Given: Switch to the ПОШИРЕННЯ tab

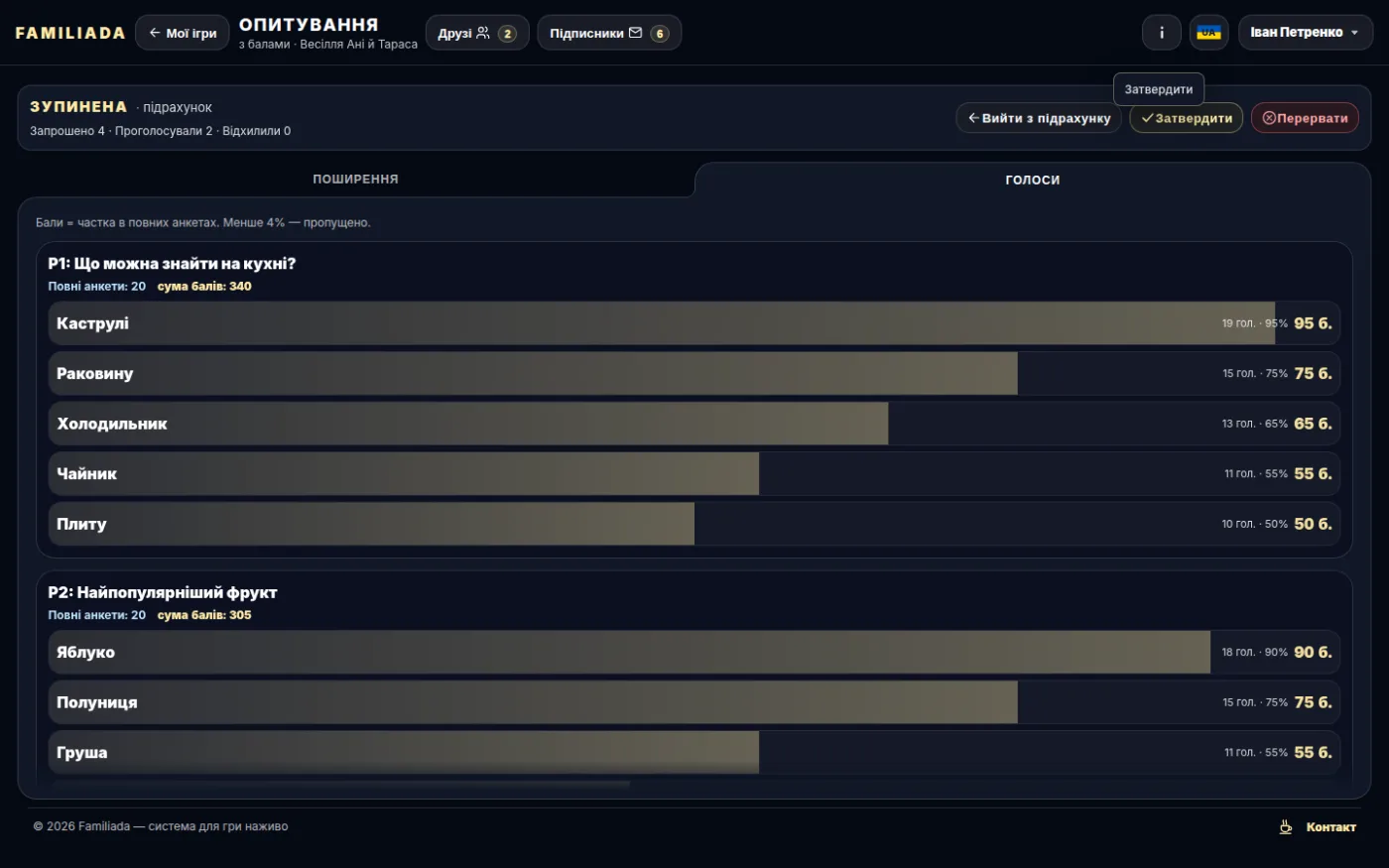Looking at the screenshot, I should tap(355, 180).
